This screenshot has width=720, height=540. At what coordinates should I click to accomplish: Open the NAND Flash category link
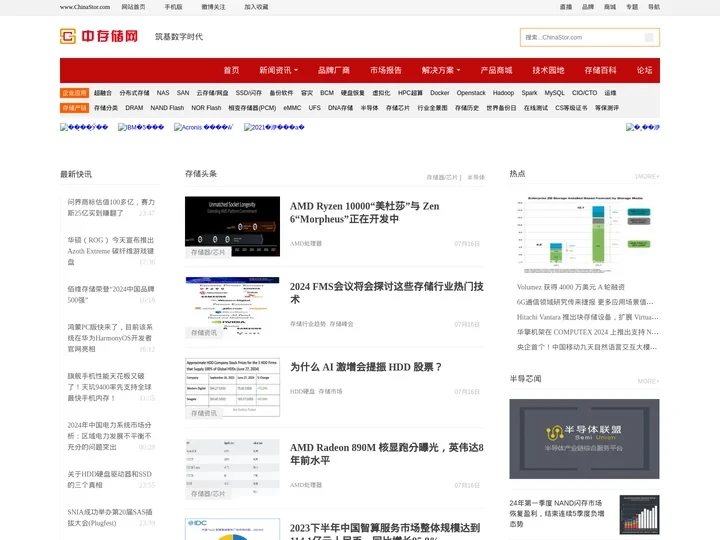pyautogui.click(x=167, y=108)
